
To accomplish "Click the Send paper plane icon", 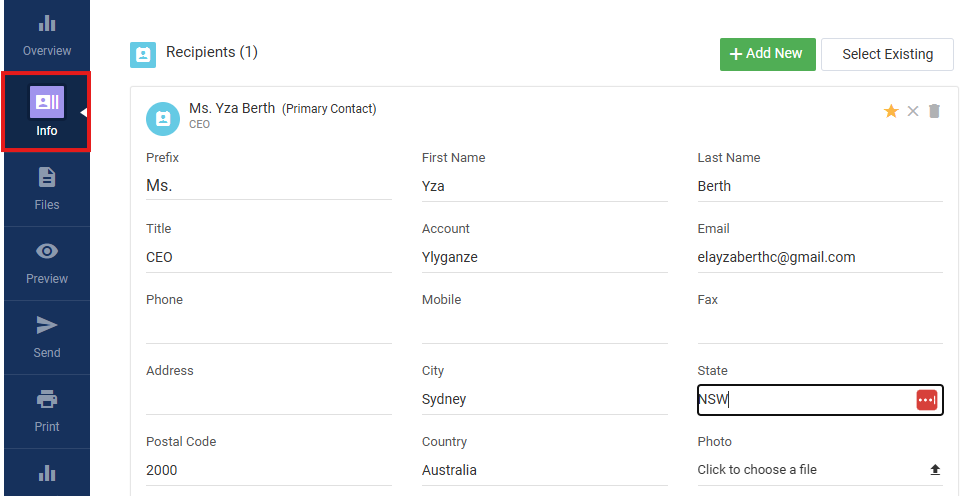I will pos(47,325).
